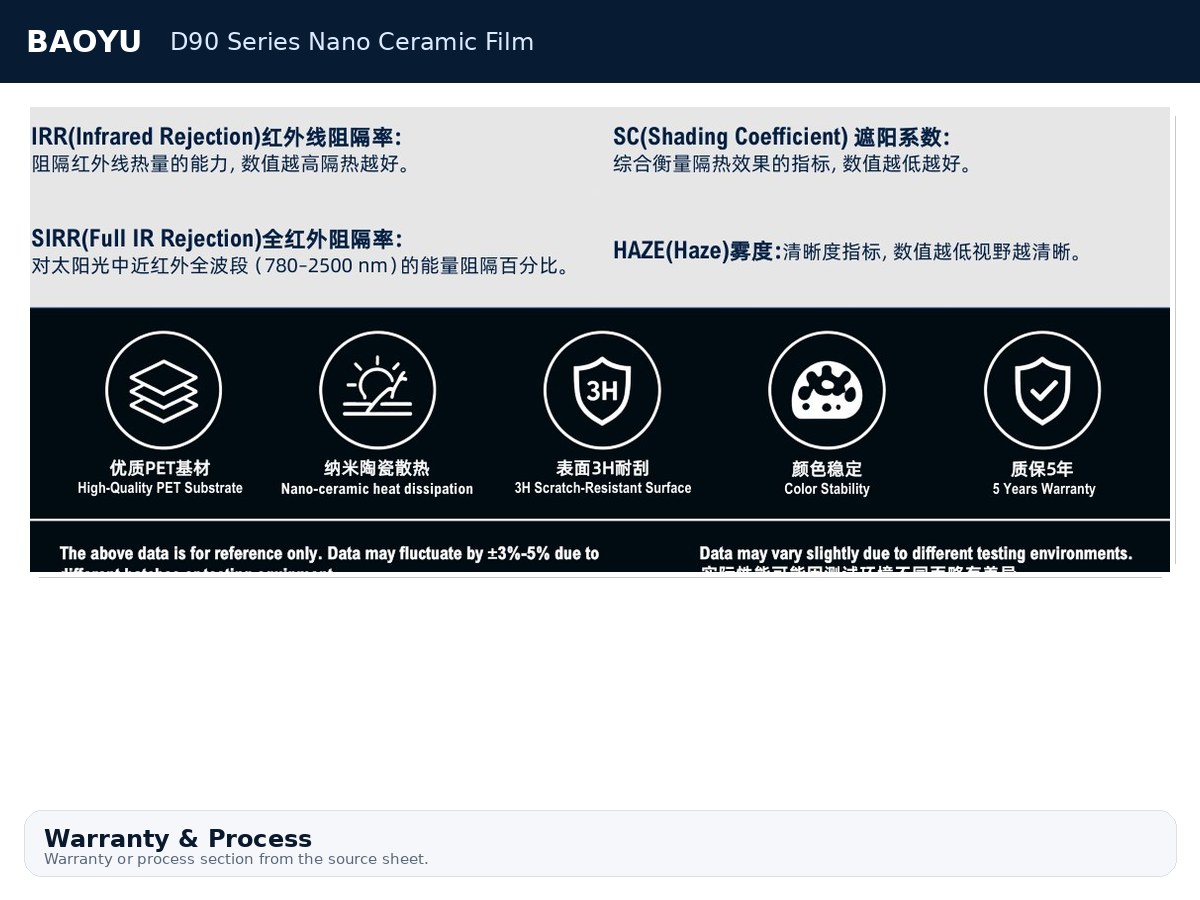
Task: Click the layered PET substrate icon
Action: coord(163,390)
